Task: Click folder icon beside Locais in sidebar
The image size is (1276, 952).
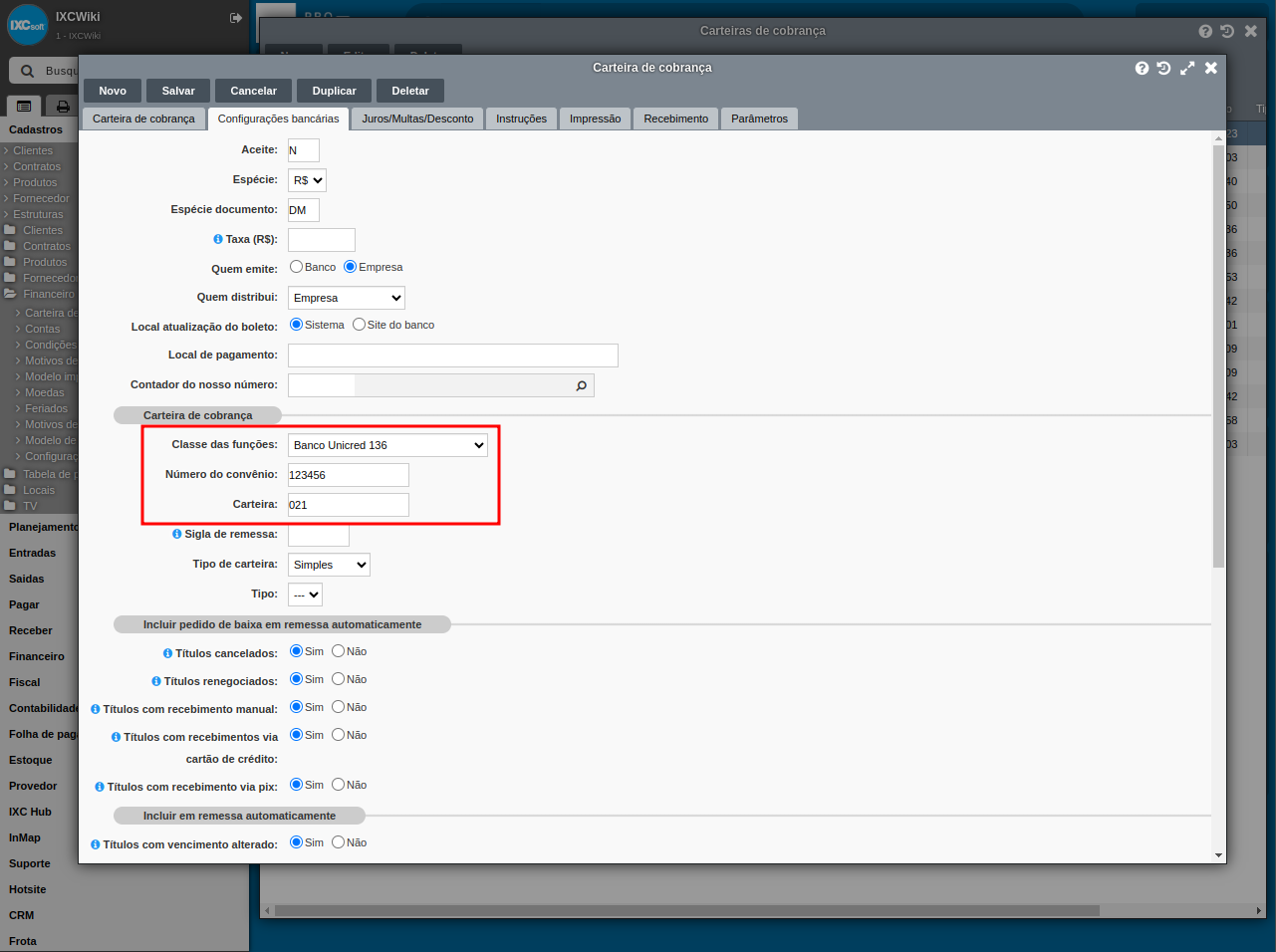Action: pos(10,490)
